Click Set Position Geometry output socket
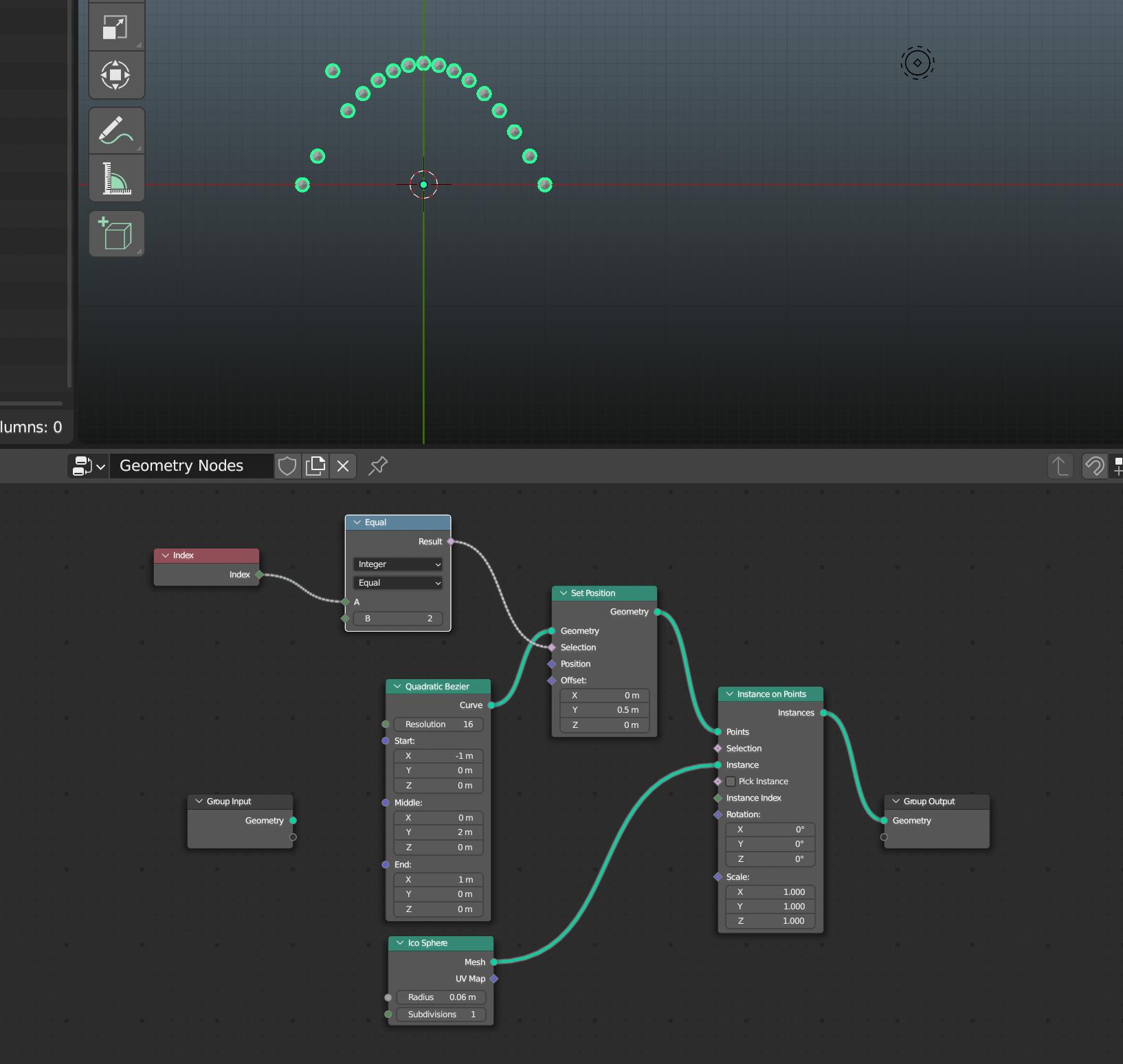This screenshot has height=1064, width=1123. [x=657, y=612]
